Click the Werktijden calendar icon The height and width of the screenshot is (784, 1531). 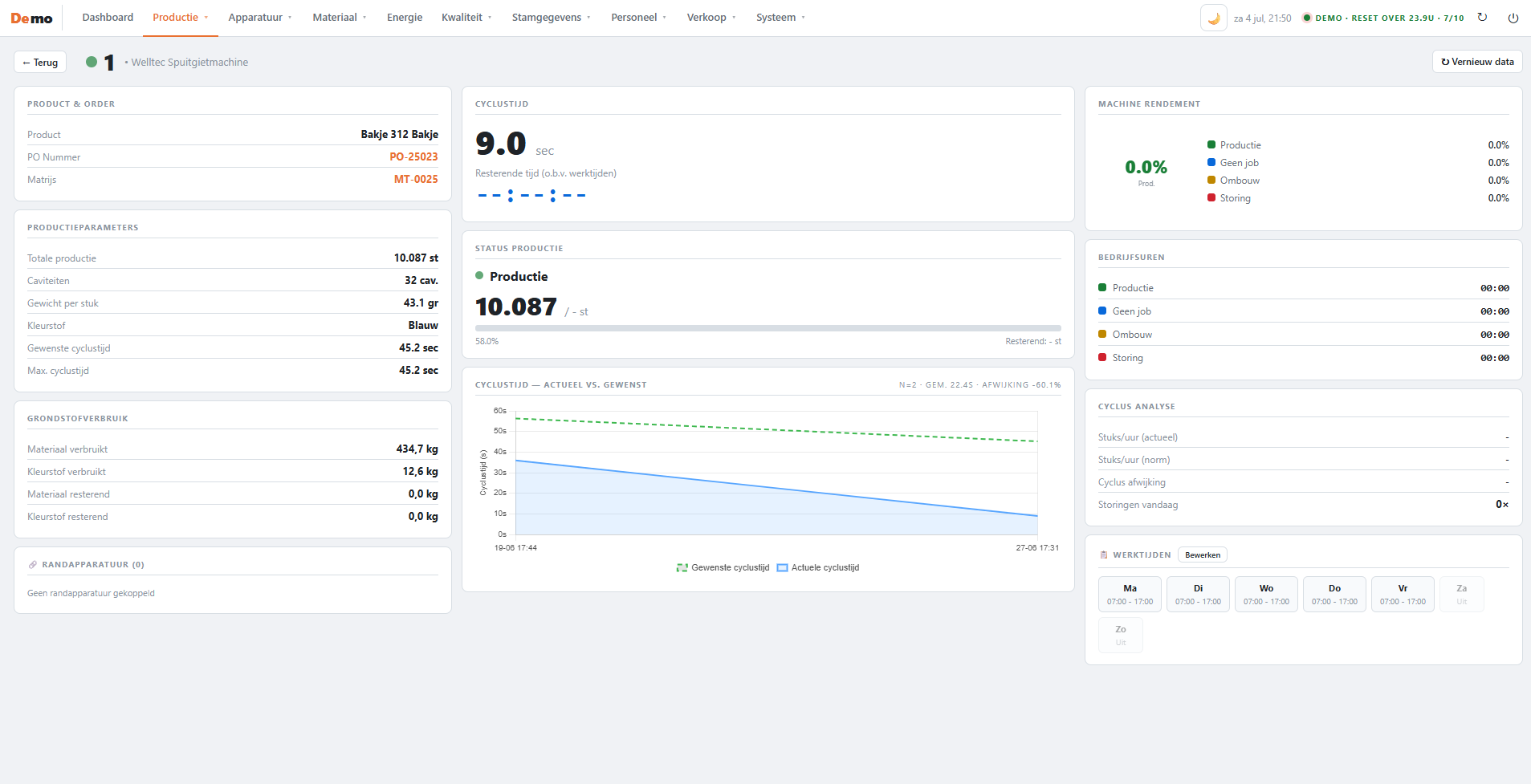[1104, 555]
